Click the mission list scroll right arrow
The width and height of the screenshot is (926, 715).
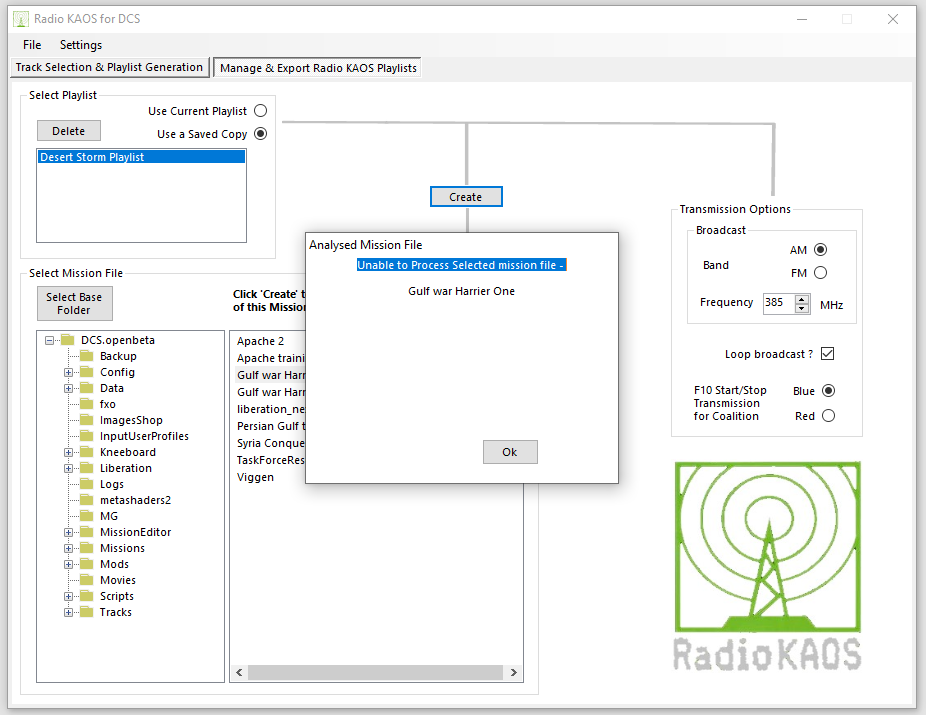(513, 672)
